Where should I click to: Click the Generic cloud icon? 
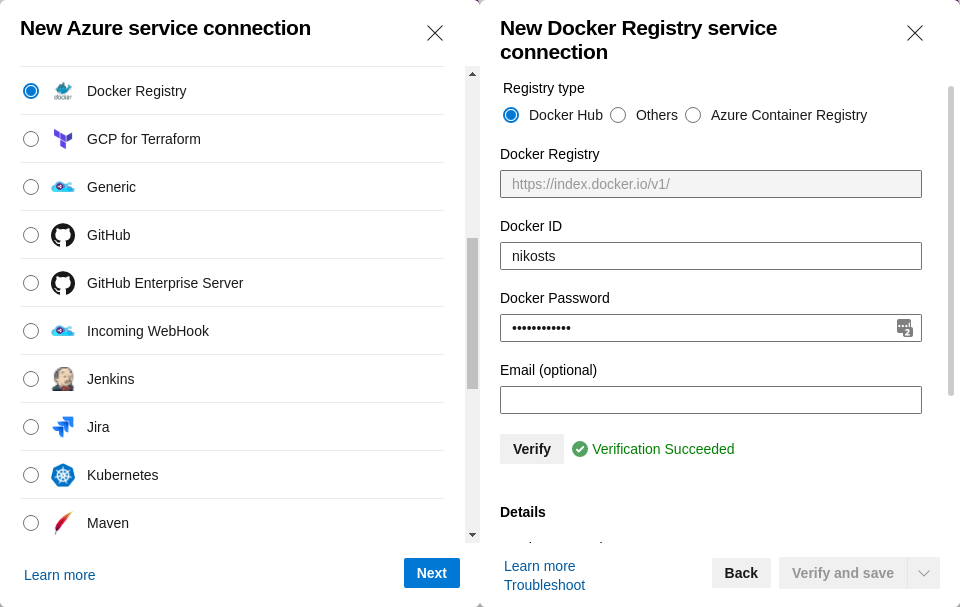(x=63, y=187)
